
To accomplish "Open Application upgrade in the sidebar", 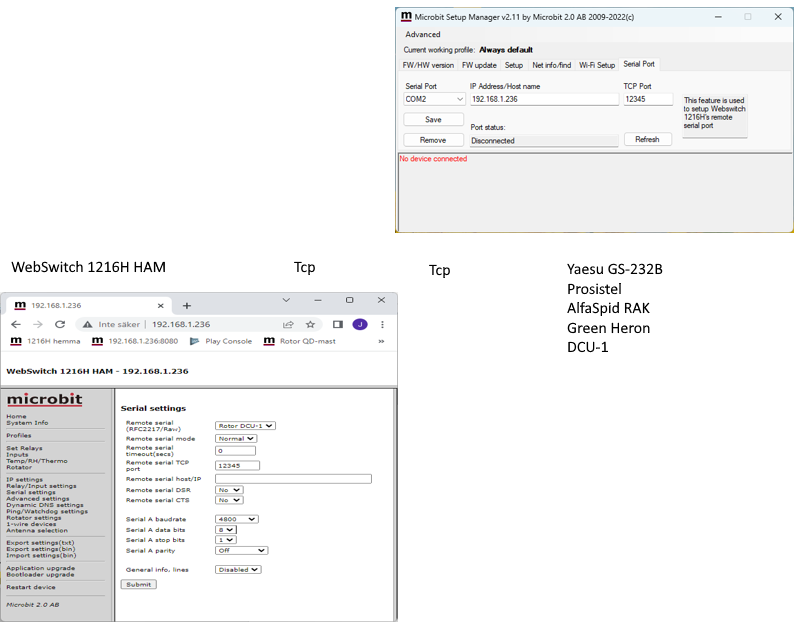I will (41, 568).
